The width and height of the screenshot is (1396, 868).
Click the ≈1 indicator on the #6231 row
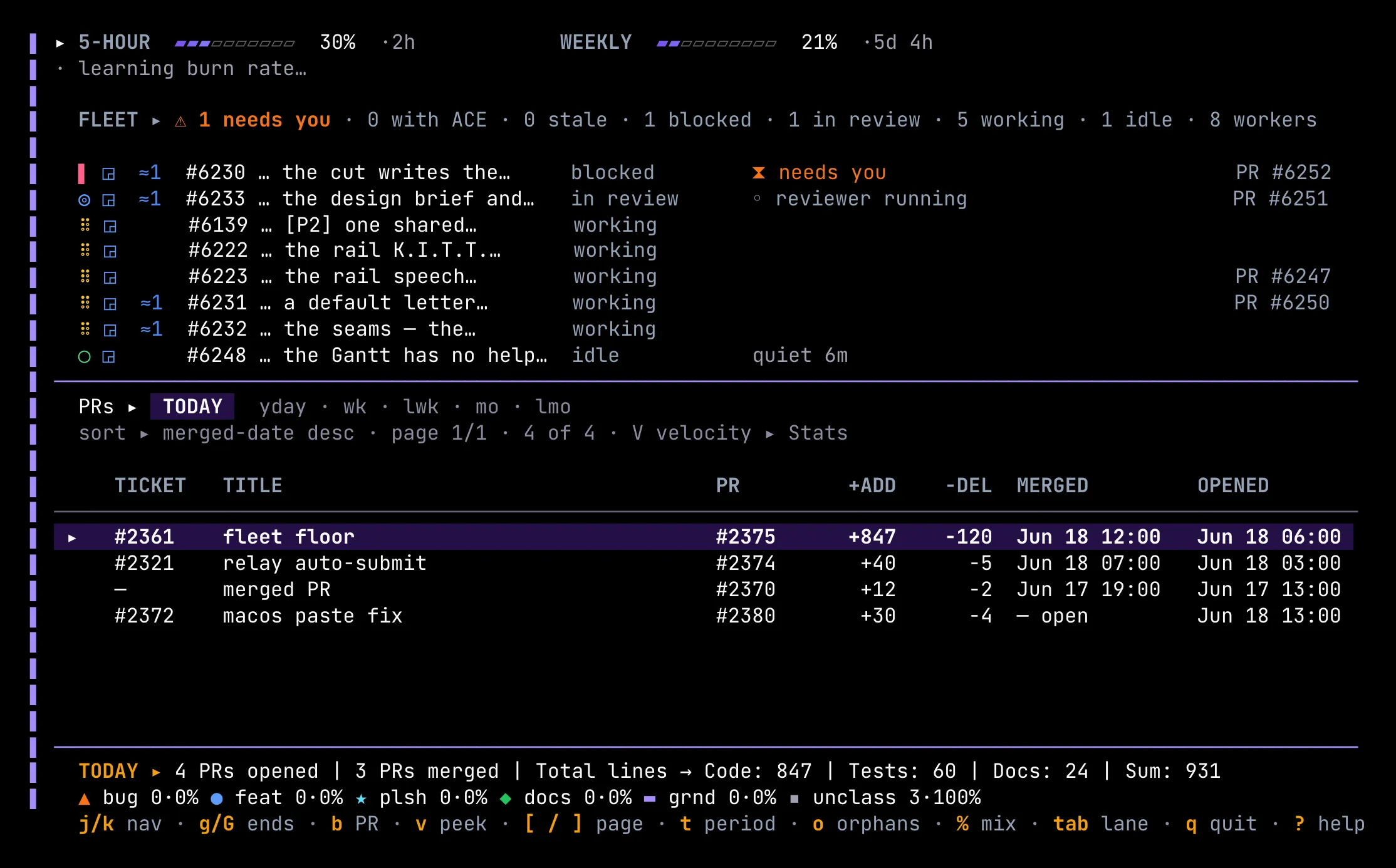point(151,303)
